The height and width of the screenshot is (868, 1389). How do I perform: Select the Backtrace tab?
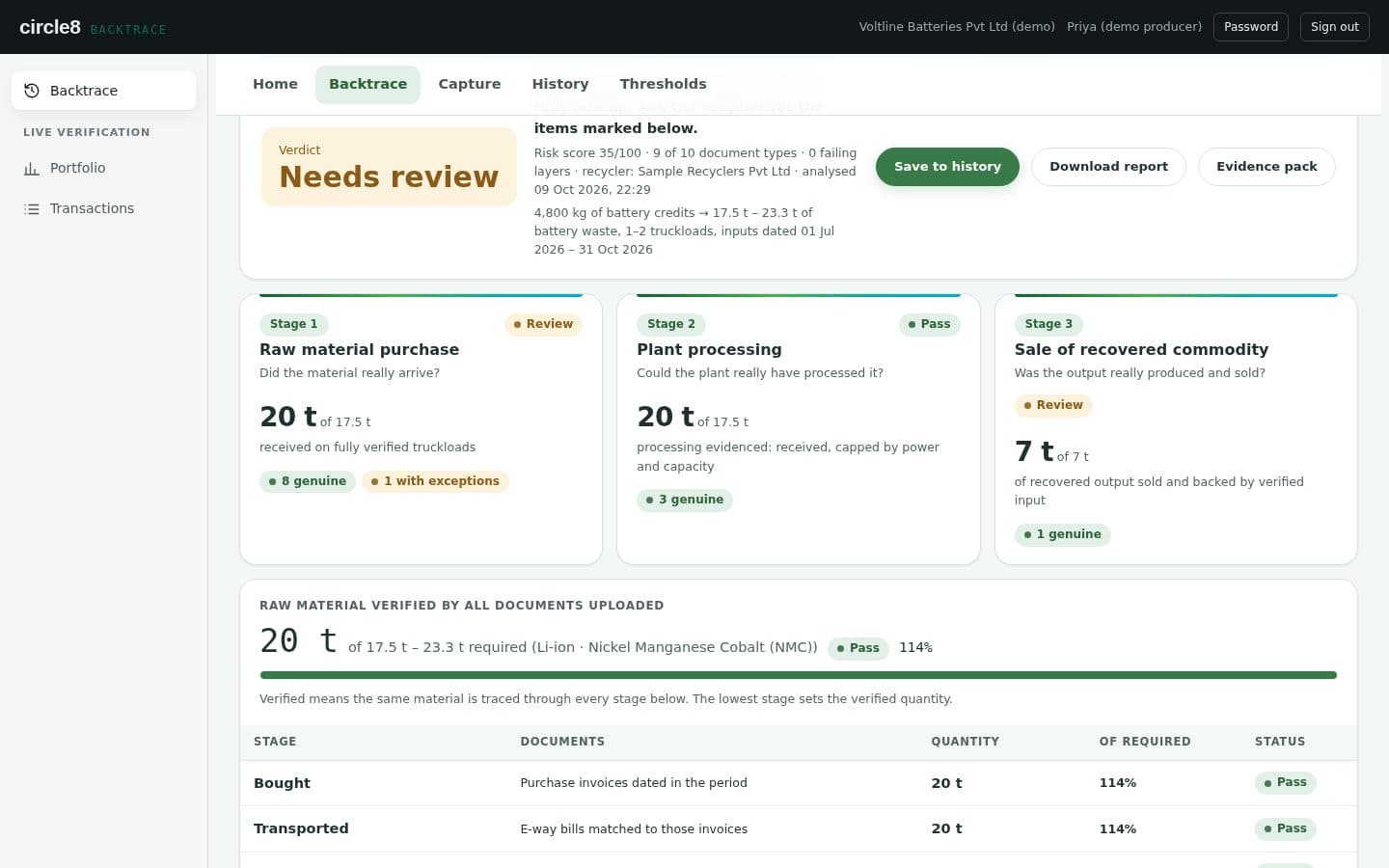[368, 84]
